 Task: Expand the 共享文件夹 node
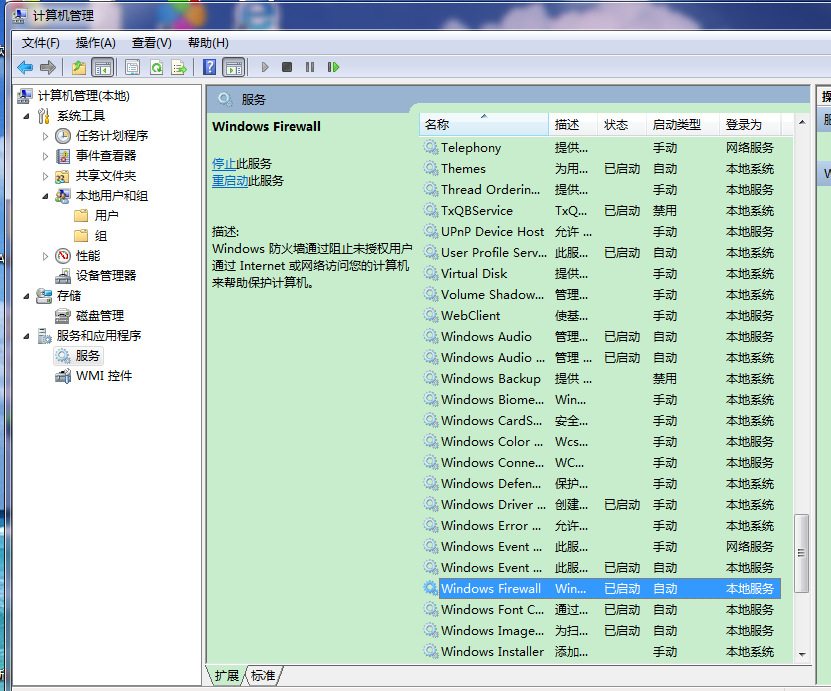tap(46, 176)
